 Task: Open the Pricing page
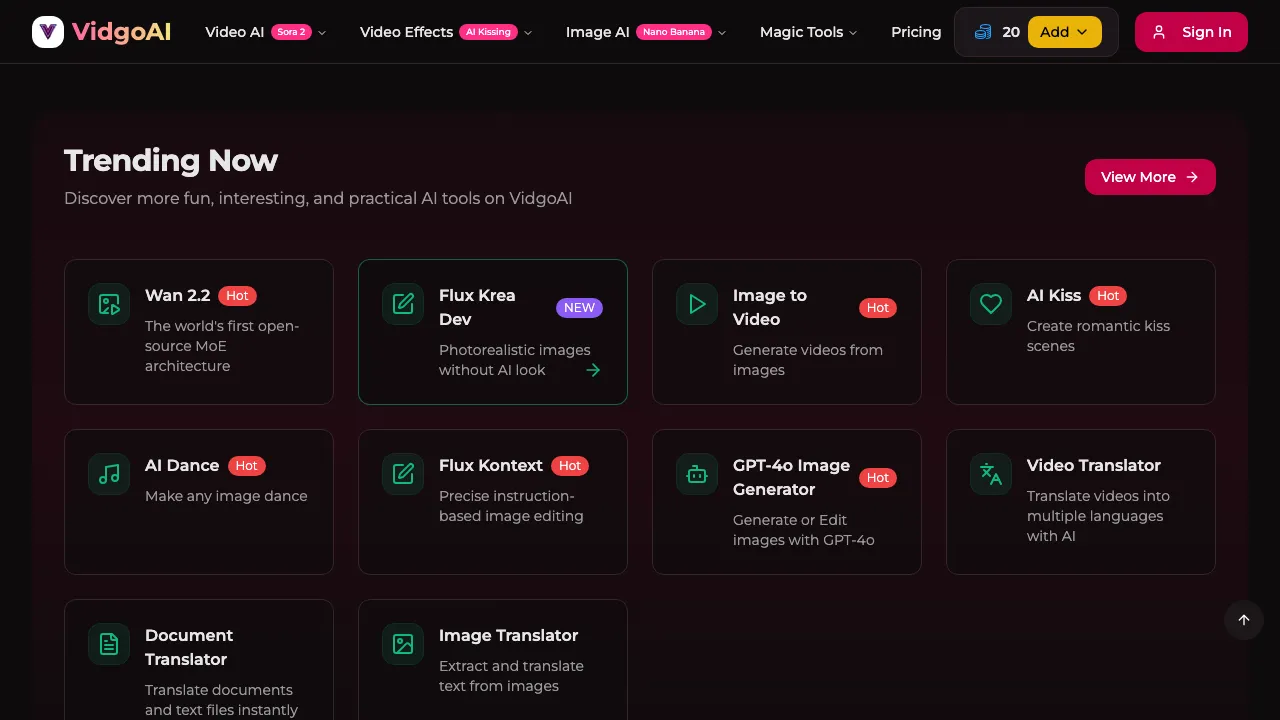(916, 31)
